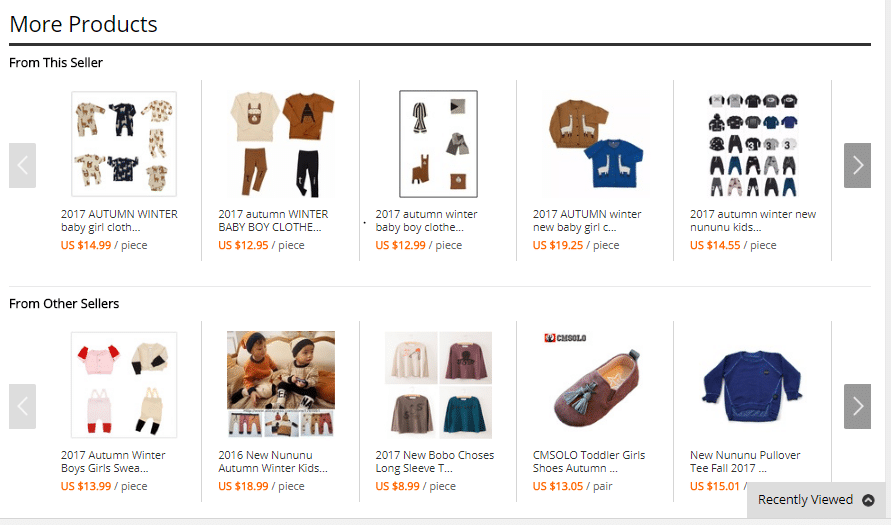Open '2017 Autumn Winter Boys Girls Swea...' title
The width and height of the screenshot is (891, 525).
point(113,461)
